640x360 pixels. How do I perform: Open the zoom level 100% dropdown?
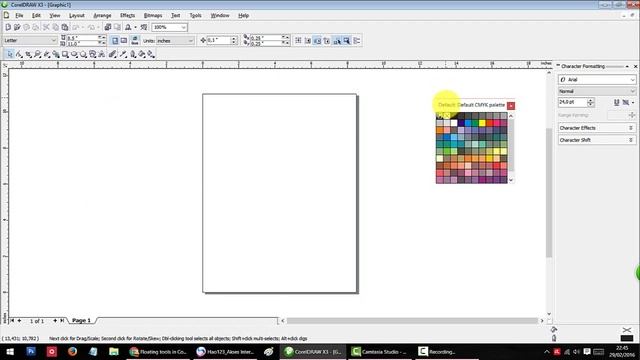(183, 27)
